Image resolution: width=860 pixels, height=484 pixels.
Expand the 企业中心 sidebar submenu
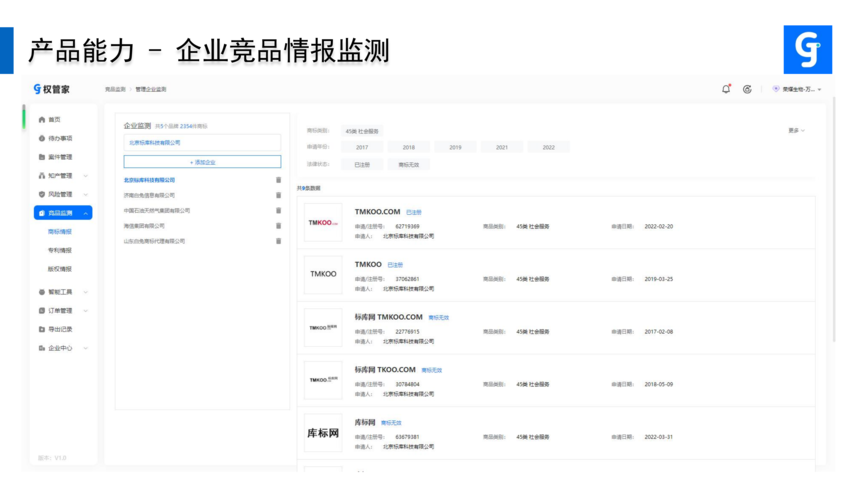coord(86,348)
